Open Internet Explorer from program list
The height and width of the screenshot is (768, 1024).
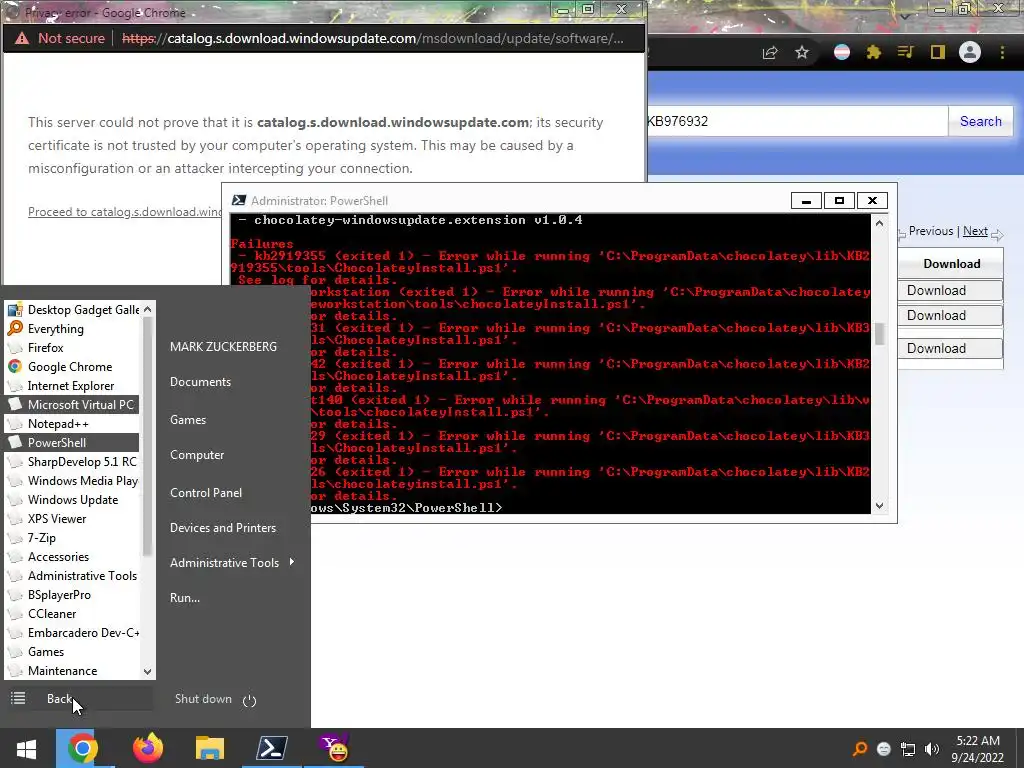point(73,385)
